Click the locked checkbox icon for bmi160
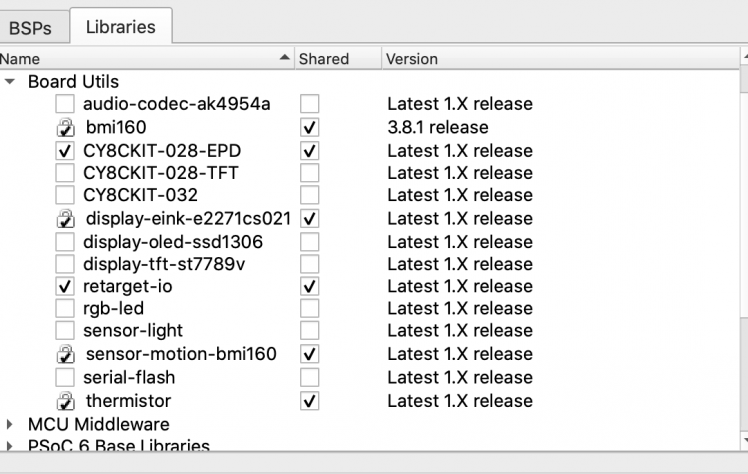The width and height of the screenshot is (748, 474). click(x=65, y=128)
